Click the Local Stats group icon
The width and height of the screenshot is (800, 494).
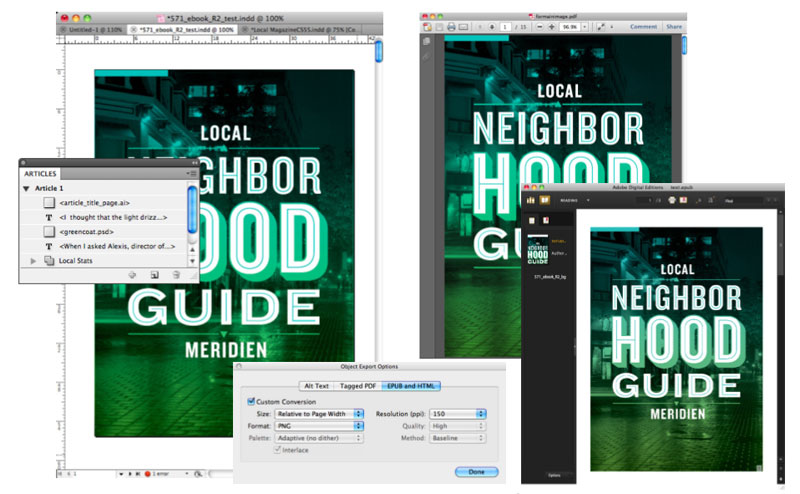pos(49,261)
